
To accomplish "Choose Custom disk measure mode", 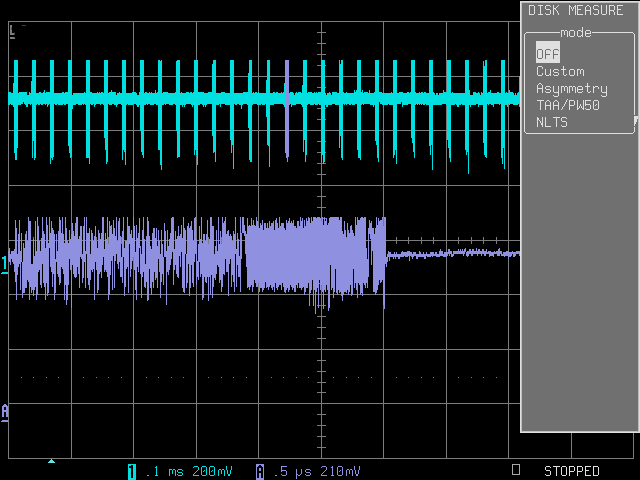I will pos(560,71).
